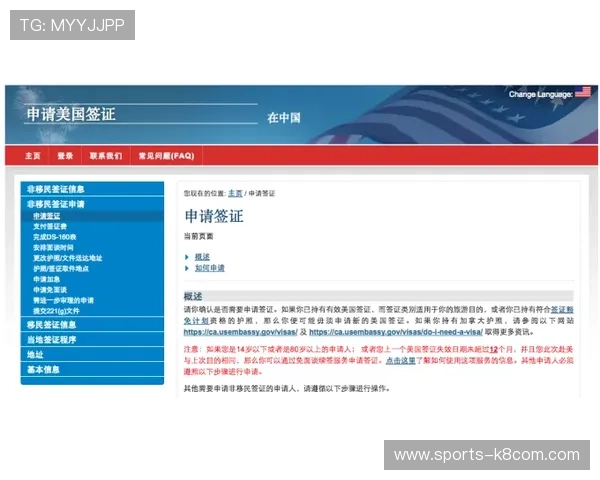600x480 pixels.
Task: Click the arrow bullet beside 如何申请
Action: [187, 268]
